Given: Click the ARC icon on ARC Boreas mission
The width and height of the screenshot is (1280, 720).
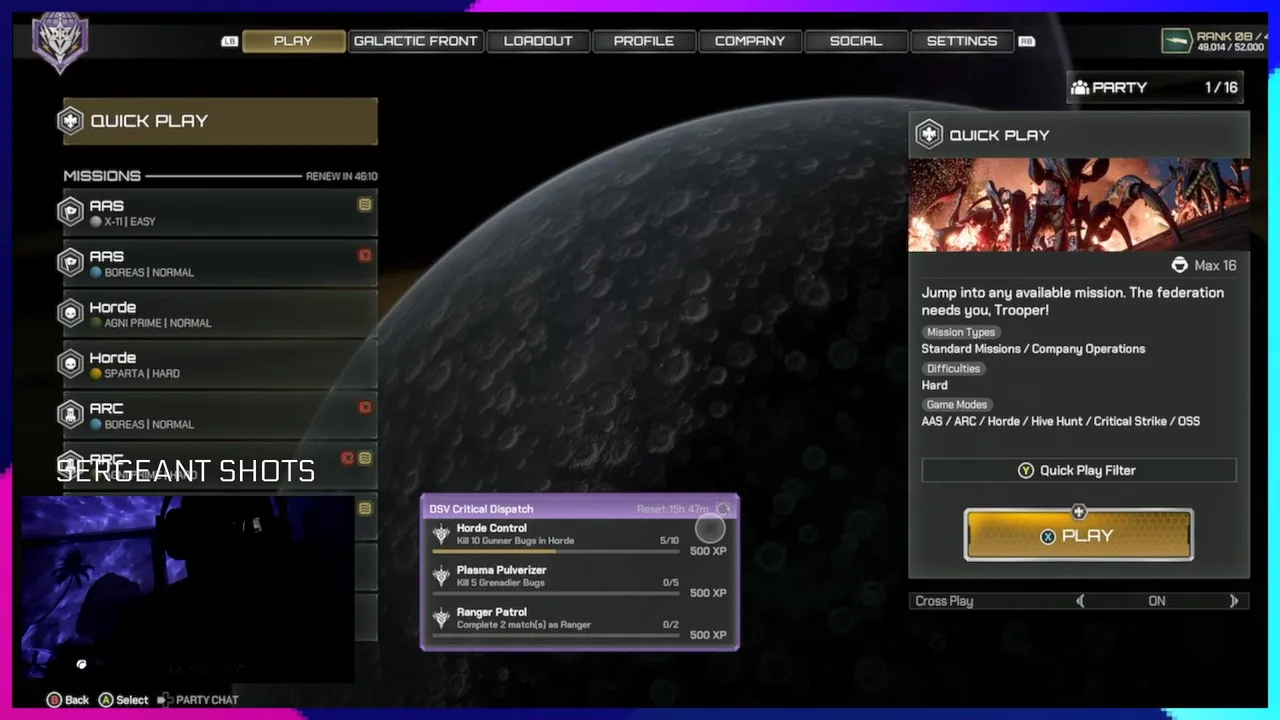Looking at the screenshot, I should [71, 415].
